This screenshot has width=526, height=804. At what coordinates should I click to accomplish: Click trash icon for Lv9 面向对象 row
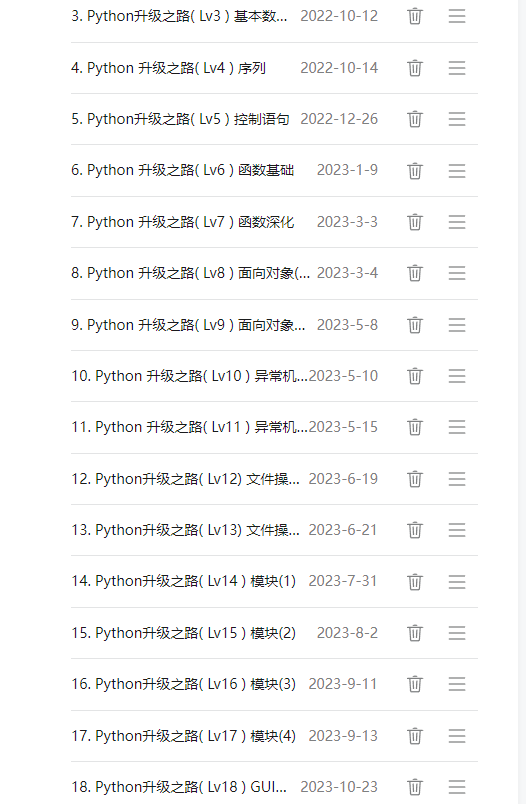pyautogui.click(x=415, y=325)
